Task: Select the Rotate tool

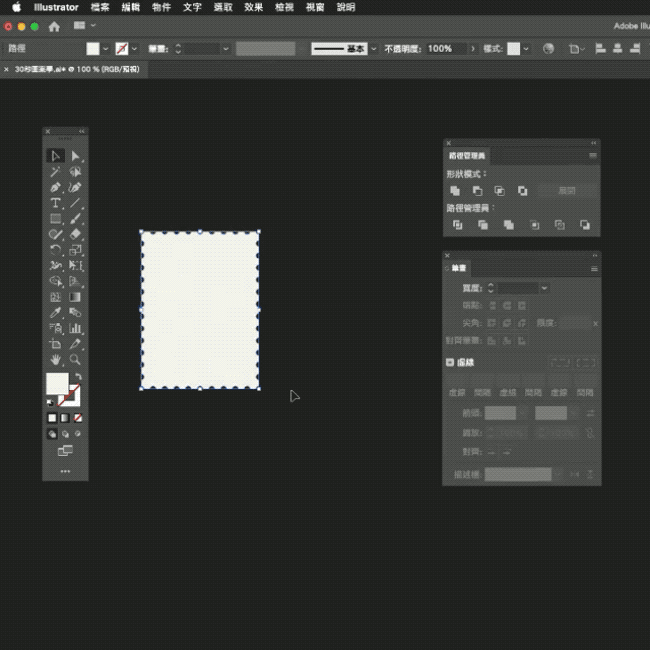Action: click(x=56, y=250)
